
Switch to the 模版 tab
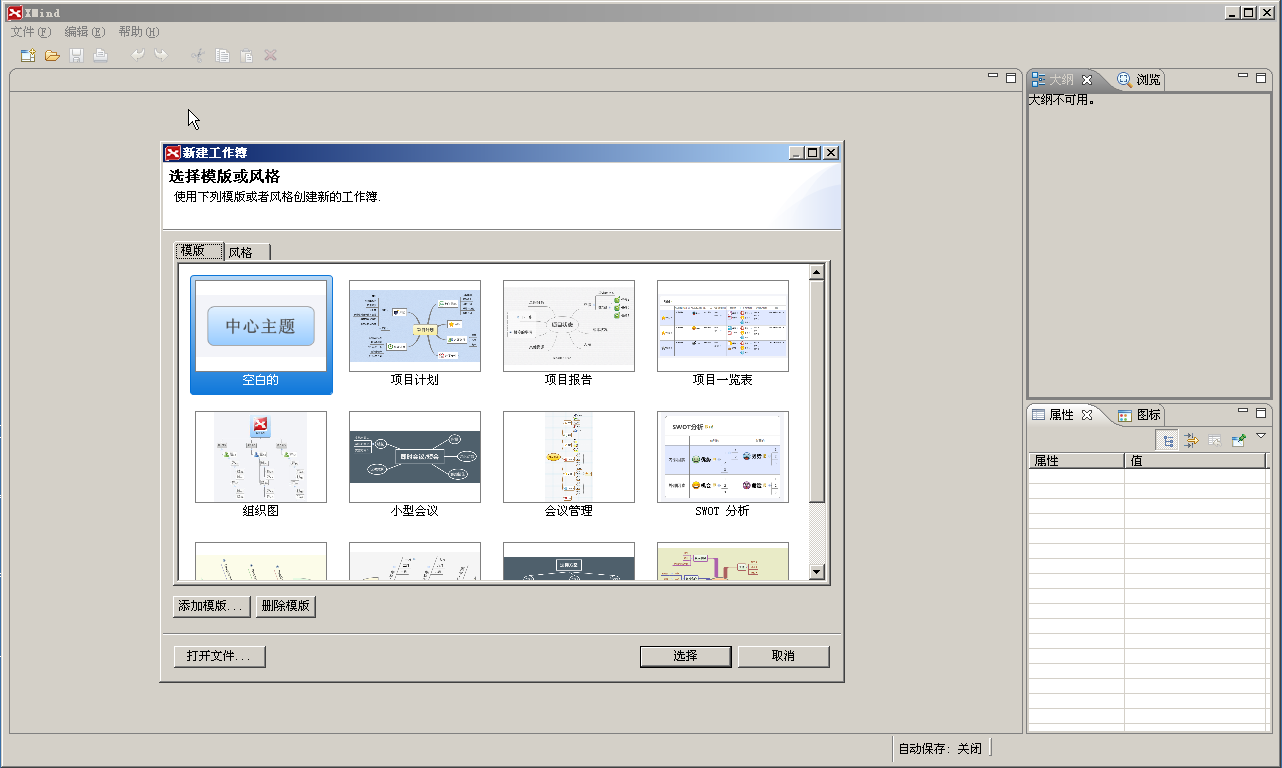pos(199,251)
